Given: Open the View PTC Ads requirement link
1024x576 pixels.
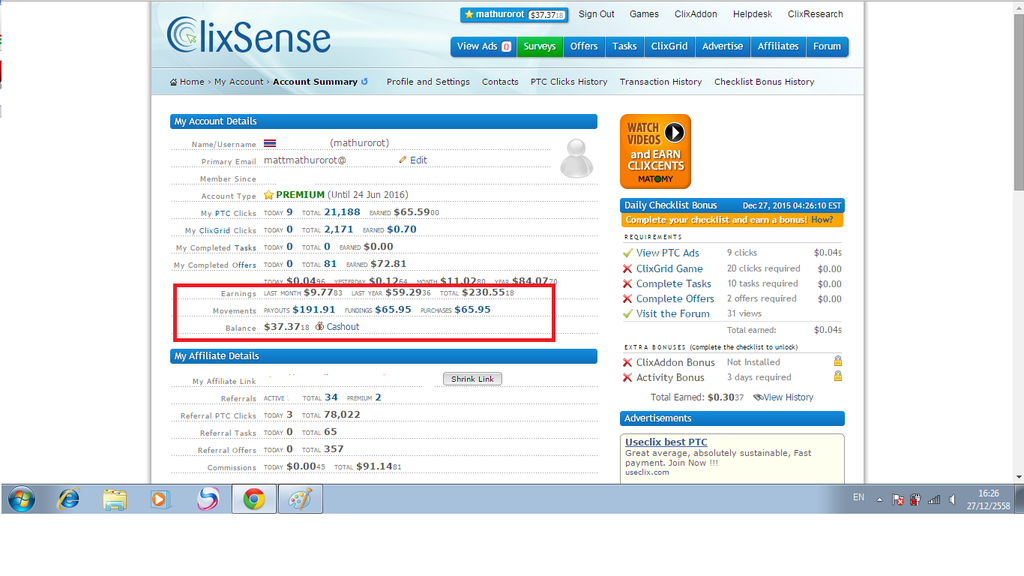Looking at the screenshot, I should 667,253.
